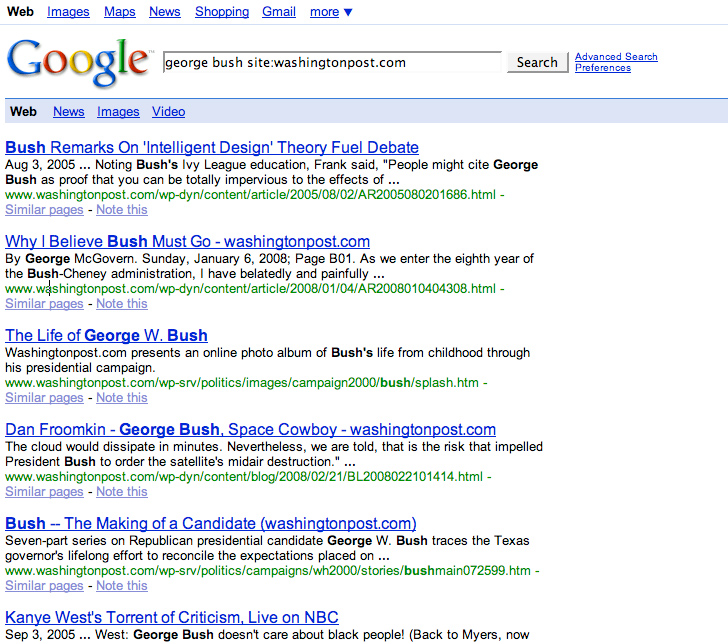Open Gmail from the top navigation
The image size is (728, 644).
pos(279,12)
